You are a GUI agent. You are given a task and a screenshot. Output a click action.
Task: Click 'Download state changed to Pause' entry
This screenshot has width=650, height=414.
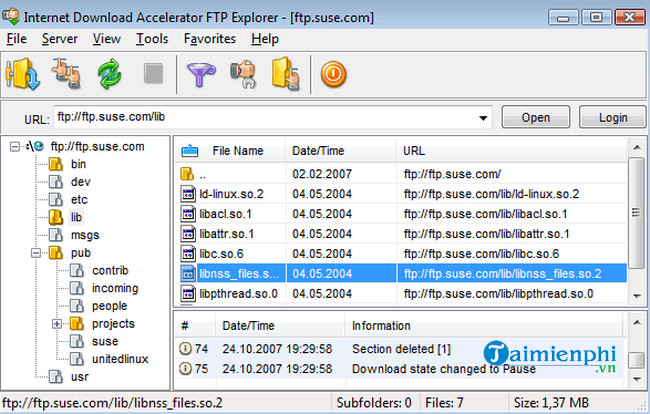point(444,368)
